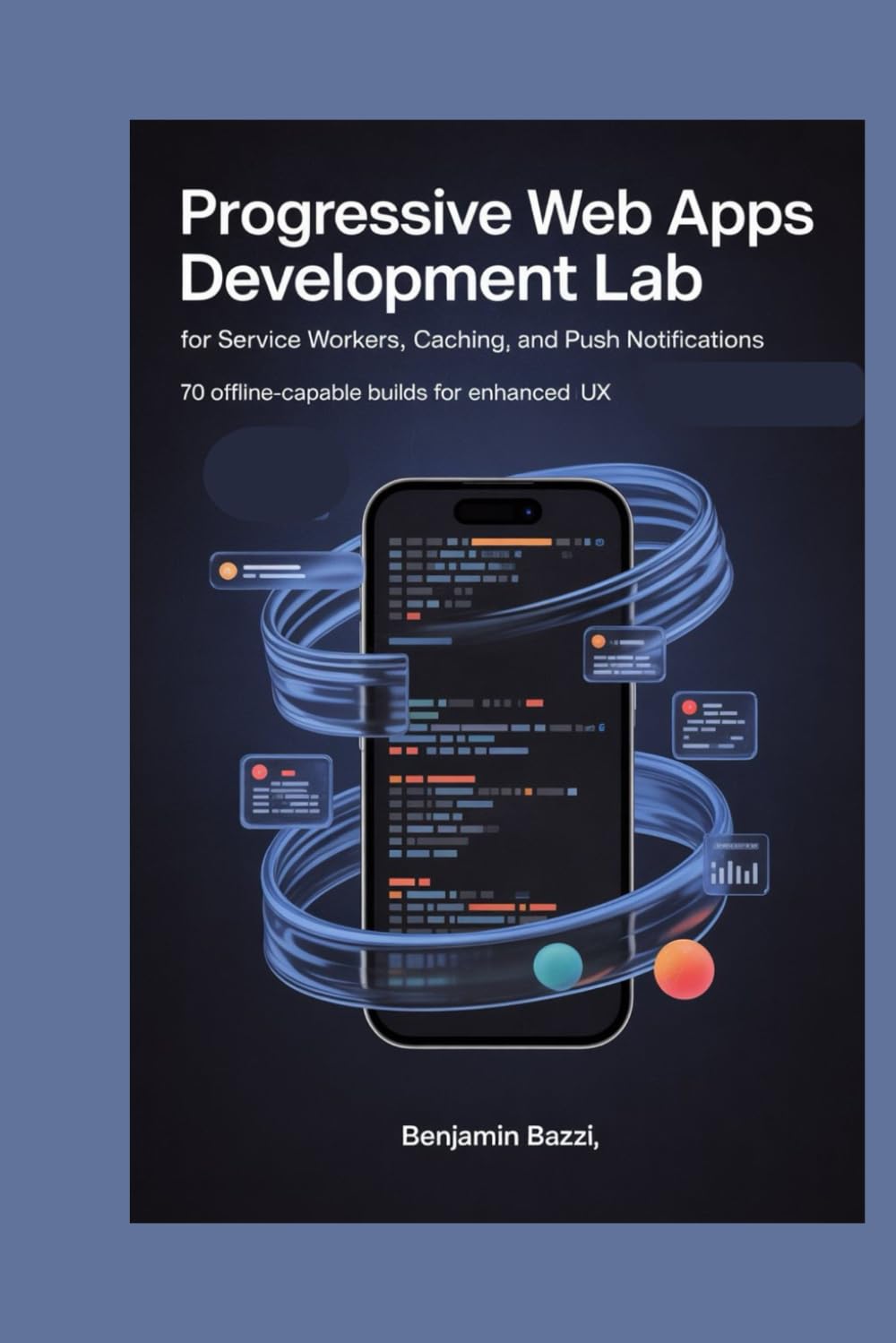Click the title line 'Progressive Web Apps'
Image resolution: width=896 pixels, height=1343 pixels.
pyautogui.click(x=496, y=216)
